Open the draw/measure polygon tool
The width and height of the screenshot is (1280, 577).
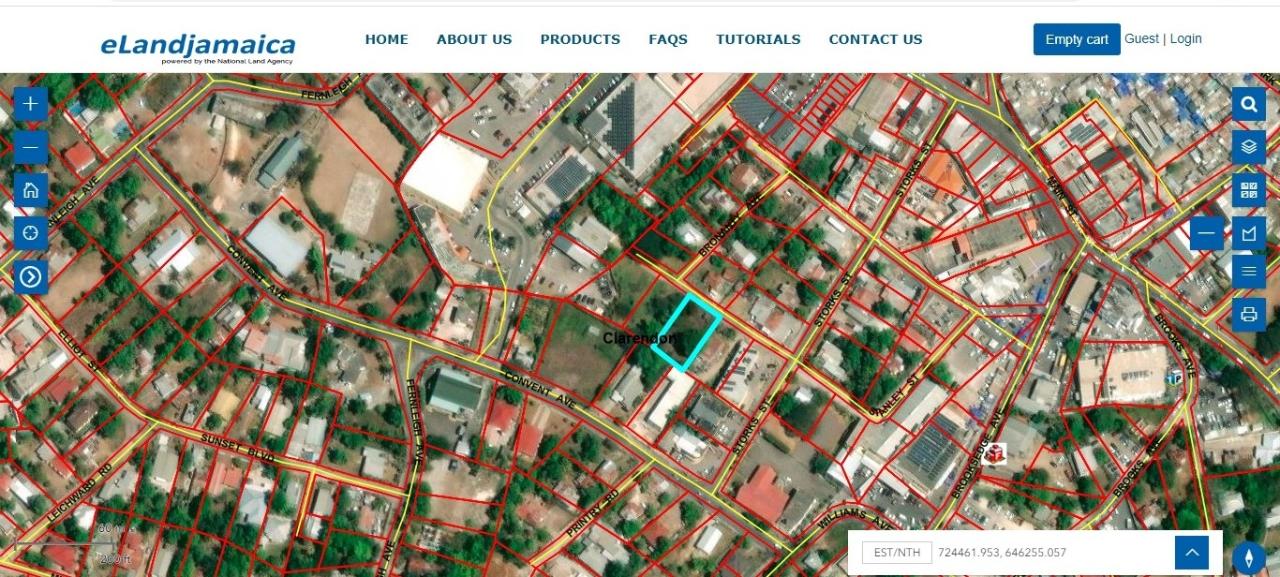coord(1248,234)
